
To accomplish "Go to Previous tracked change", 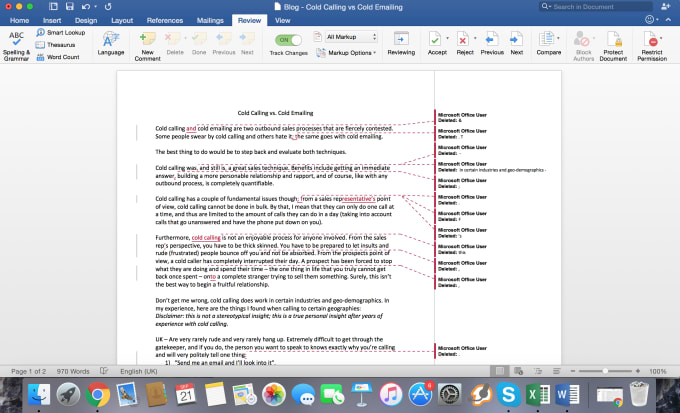I will (492, 43).
